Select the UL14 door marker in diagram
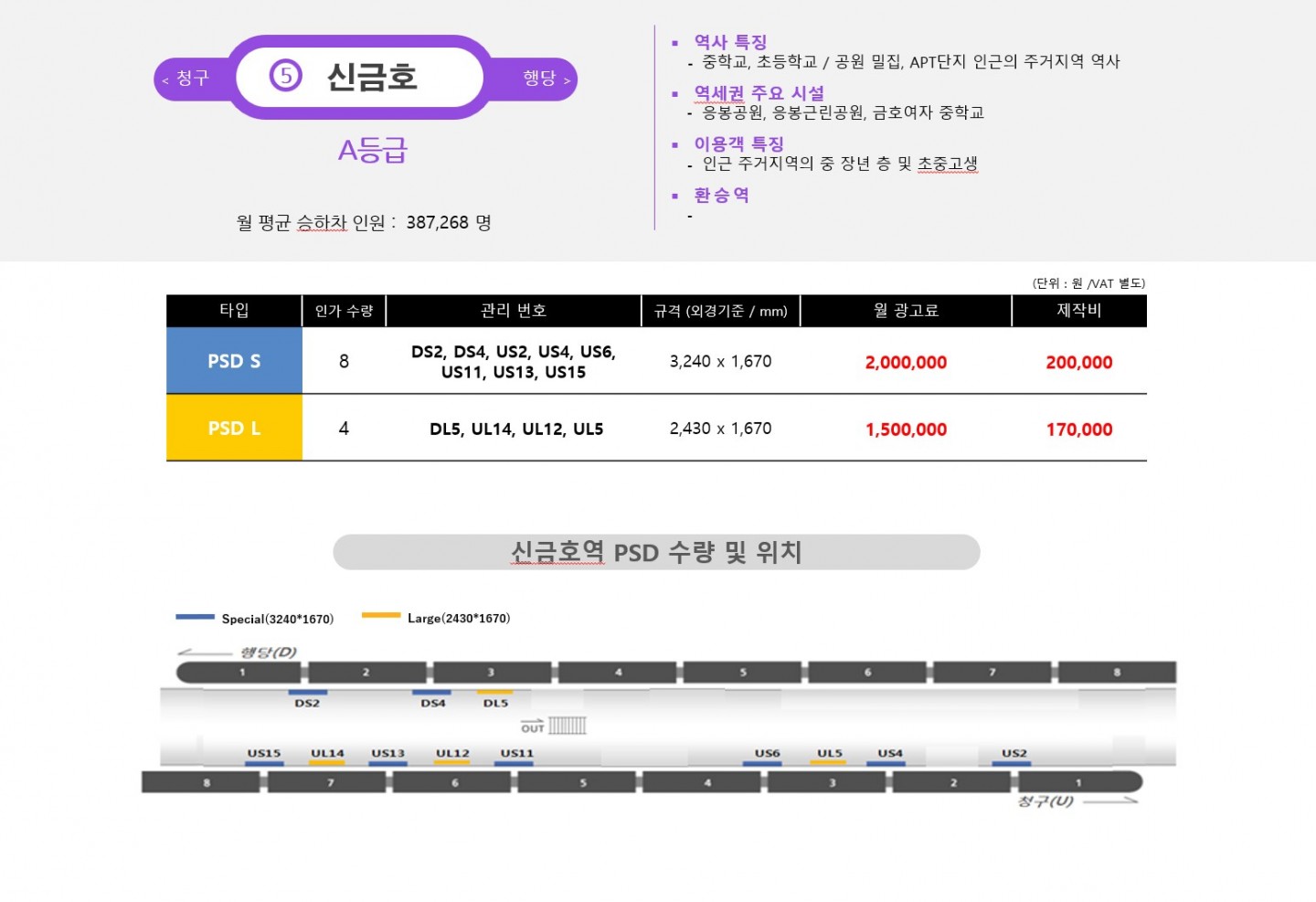Screen dimensions: 1316x902 327,757
